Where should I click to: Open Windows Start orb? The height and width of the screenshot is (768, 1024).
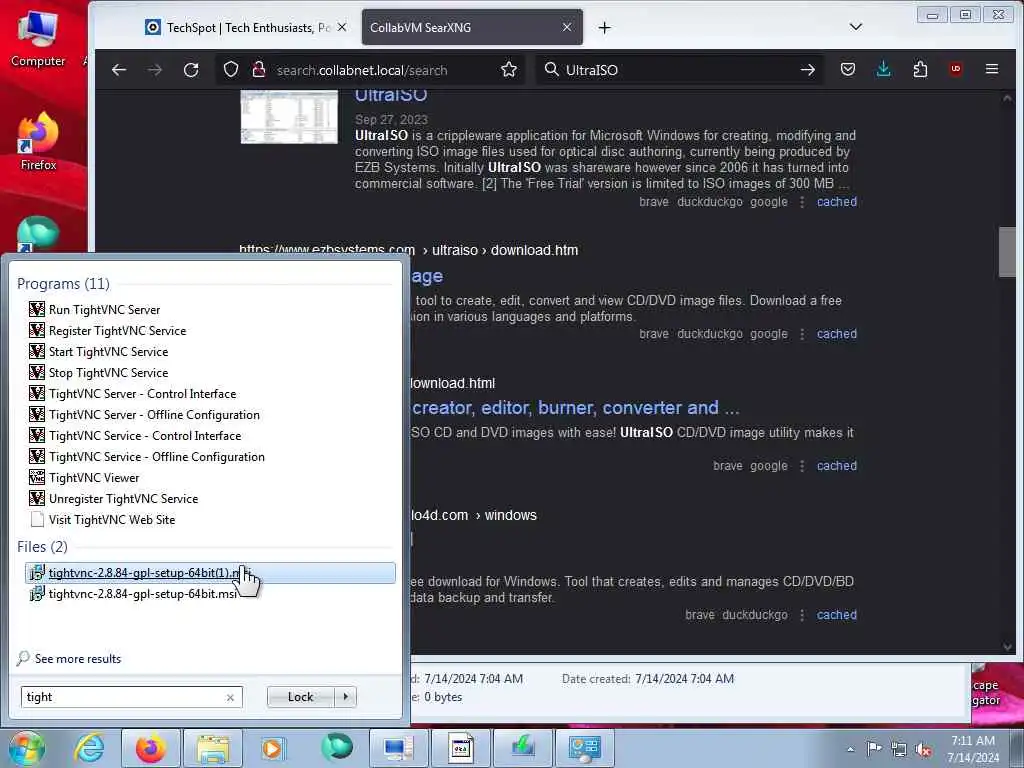(x=27, y=748)
